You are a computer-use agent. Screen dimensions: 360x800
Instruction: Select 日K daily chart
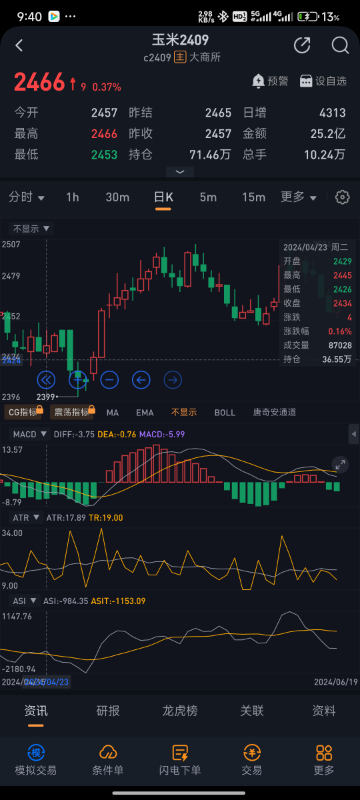tap(164, 198)
